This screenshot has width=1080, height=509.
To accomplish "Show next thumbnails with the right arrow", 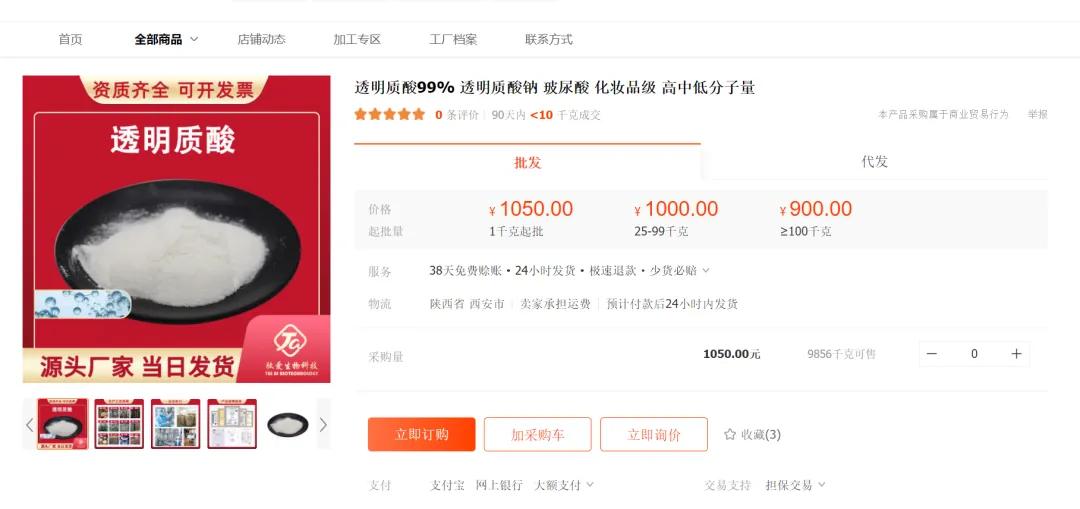I will [323, 424].
